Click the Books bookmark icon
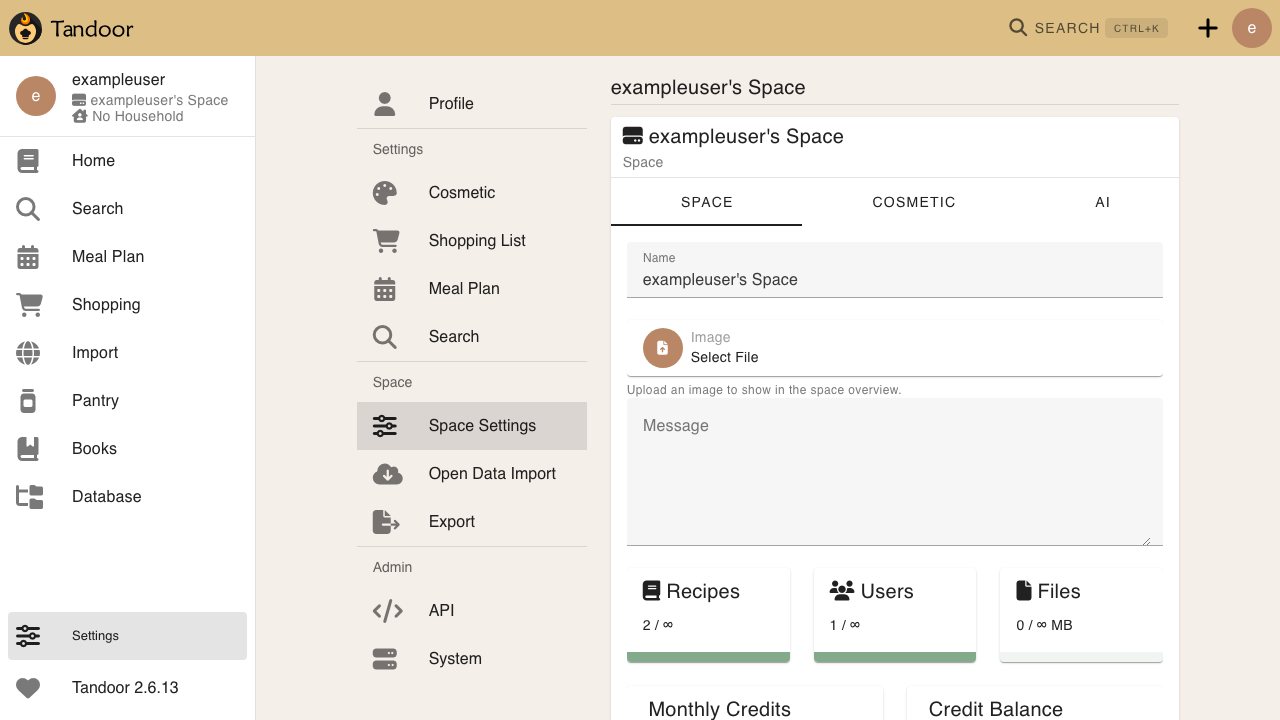The image size is (1280, 720). click(28, 449)
